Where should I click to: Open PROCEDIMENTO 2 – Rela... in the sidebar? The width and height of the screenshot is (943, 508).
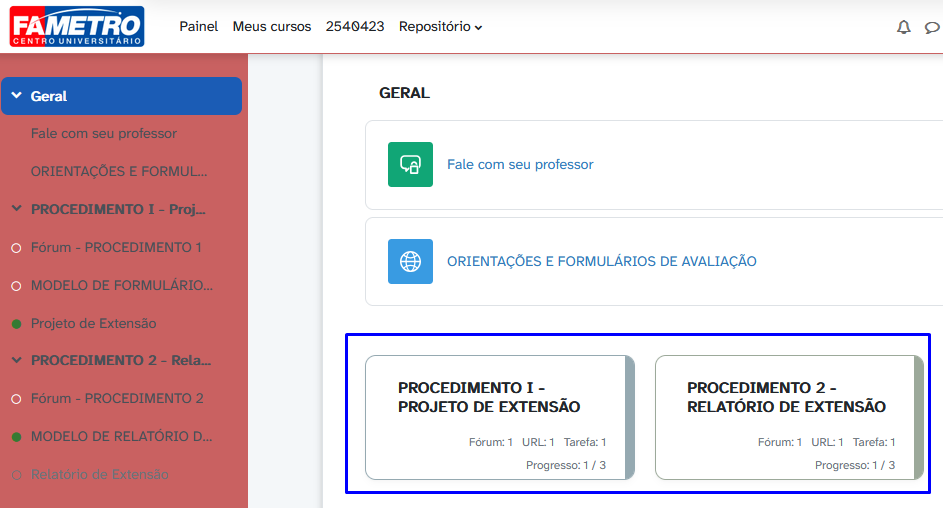pos(121,360)
